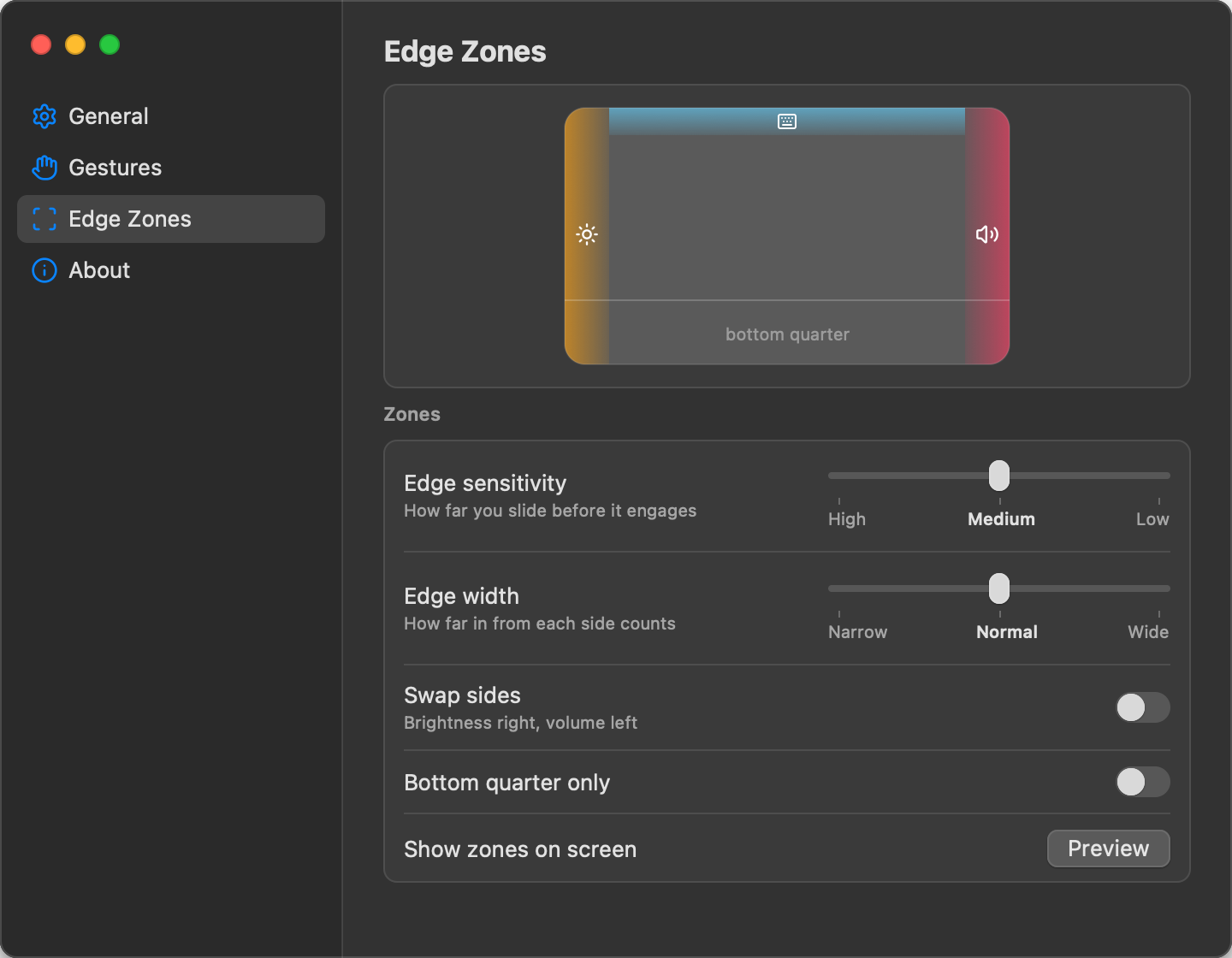Minimize the window with yellow button

tap(75, 44)
